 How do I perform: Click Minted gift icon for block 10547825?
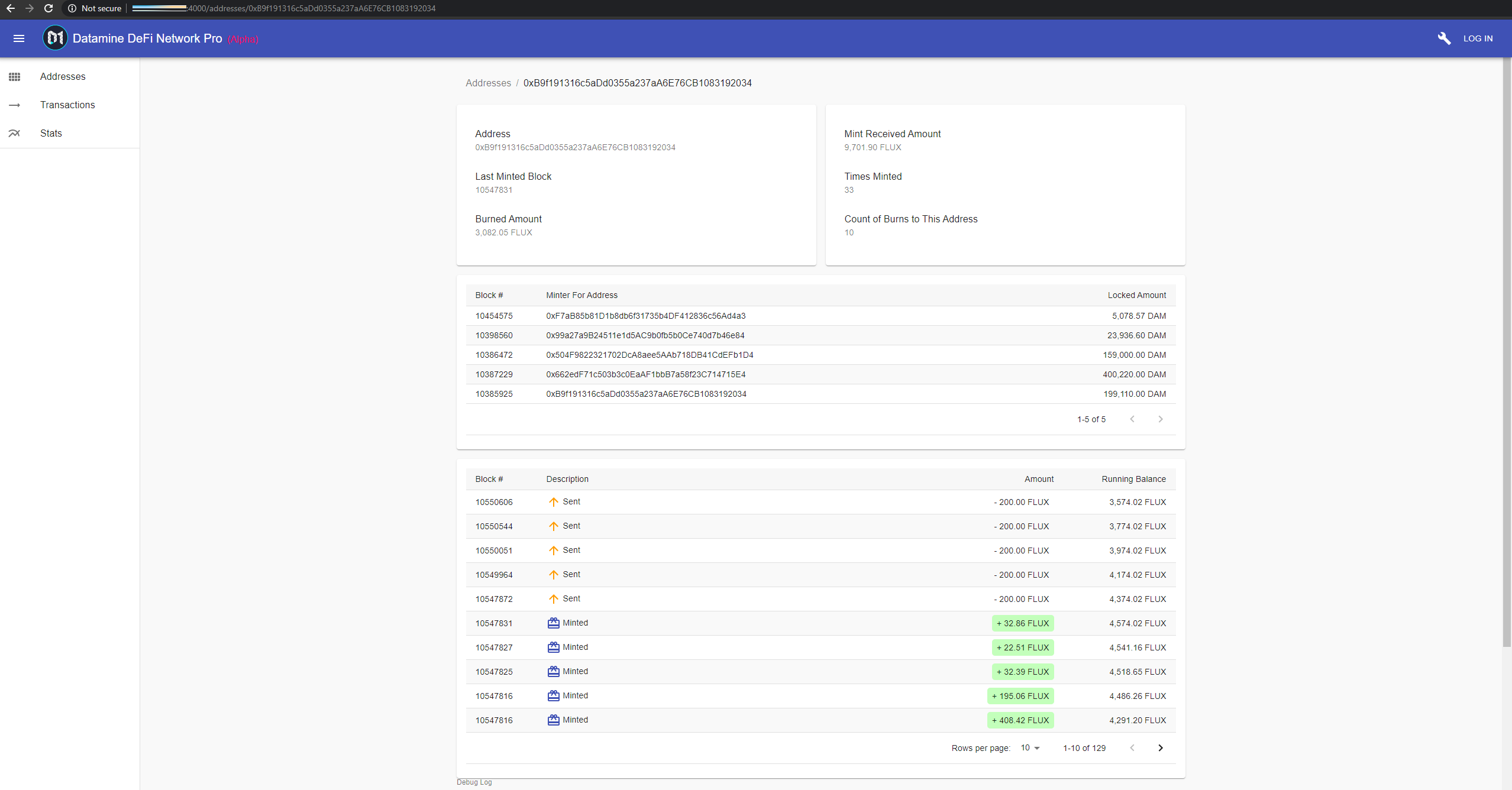pyautogui.click(x=553, y=672)
